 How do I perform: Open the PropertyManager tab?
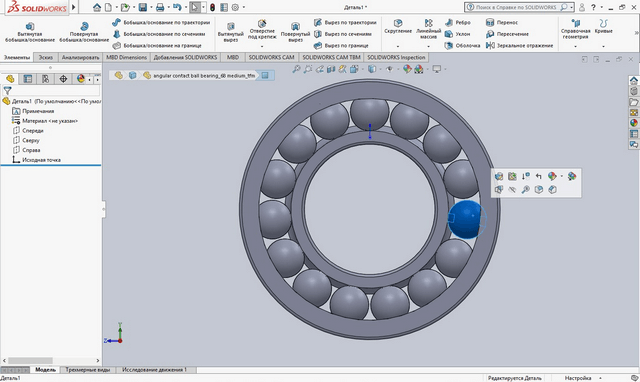point(27,79)
